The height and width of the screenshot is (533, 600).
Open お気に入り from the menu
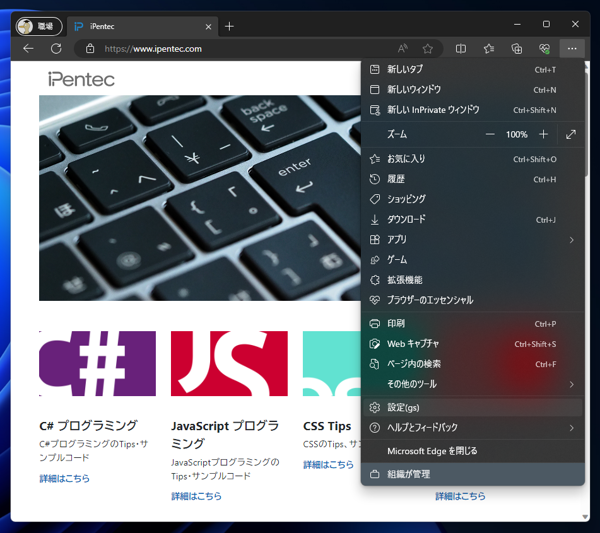(473, 159)
